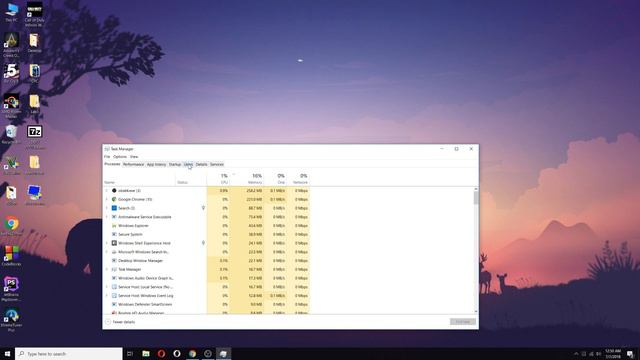Expand Service Host: Local Service row
Image resolution: width=640 pixels, height=360 pixels.
pyautogui.click(x=107, y=287)
